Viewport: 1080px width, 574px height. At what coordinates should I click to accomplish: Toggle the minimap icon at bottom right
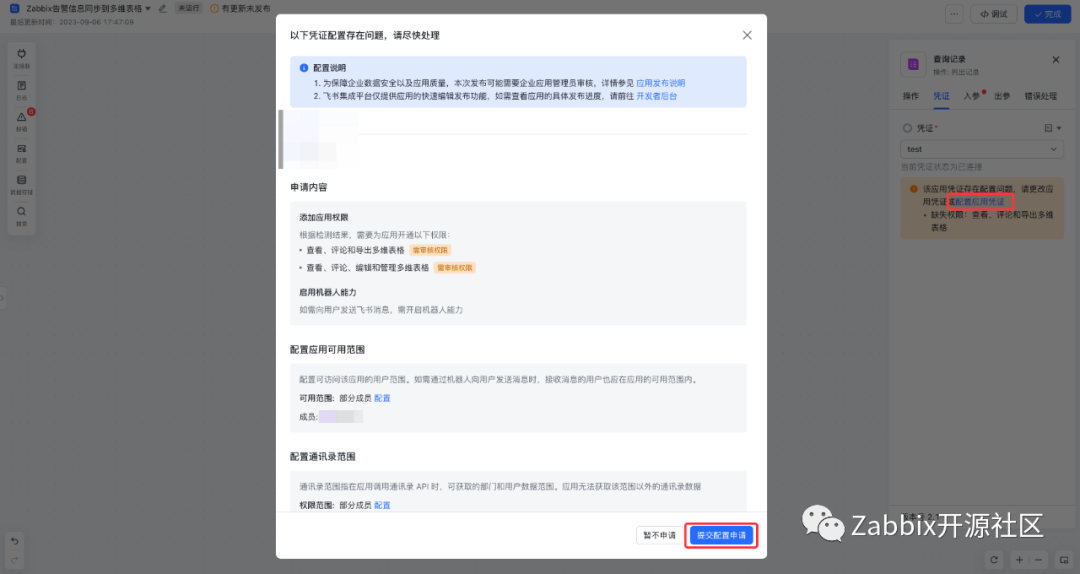(1063, 560)
